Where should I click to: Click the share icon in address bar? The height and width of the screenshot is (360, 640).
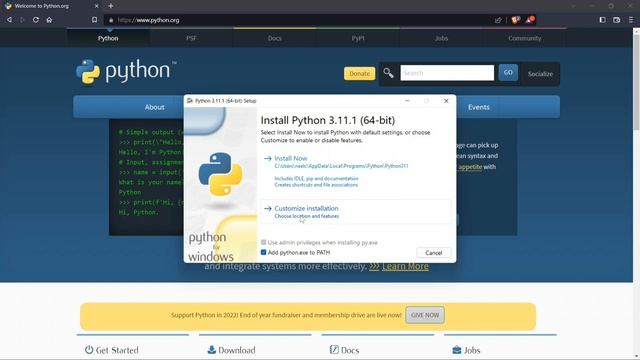(x=498, y=20)
